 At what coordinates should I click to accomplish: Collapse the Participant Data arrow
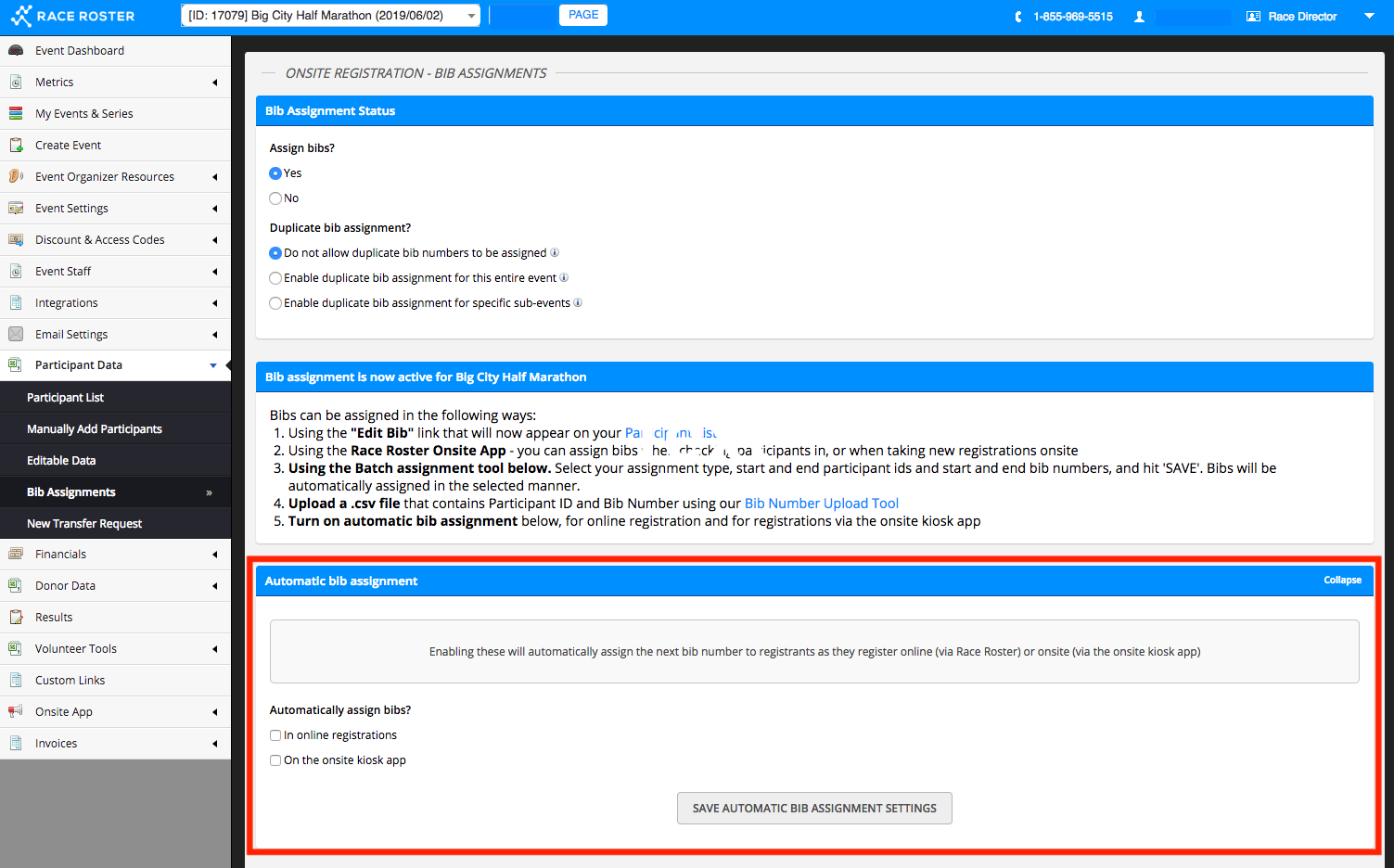click(x=213, y=365)
